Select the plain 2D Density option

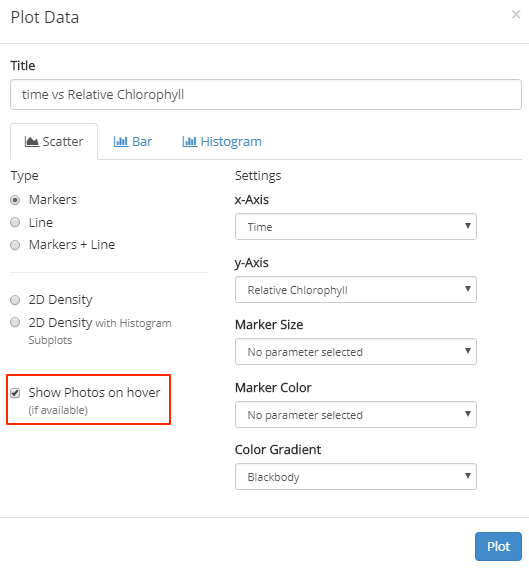coord(15,300)
